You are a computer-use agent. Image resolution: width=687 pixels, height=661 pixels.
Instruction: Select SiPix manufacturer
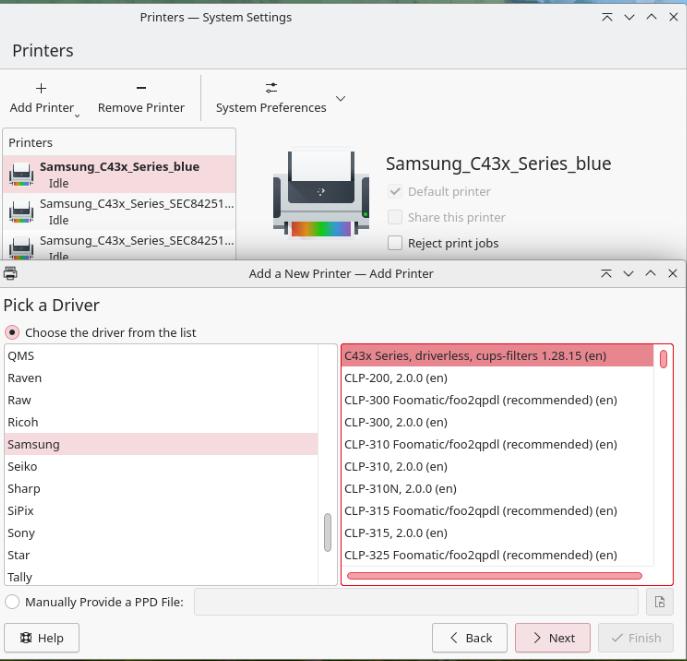coord(161,510)
